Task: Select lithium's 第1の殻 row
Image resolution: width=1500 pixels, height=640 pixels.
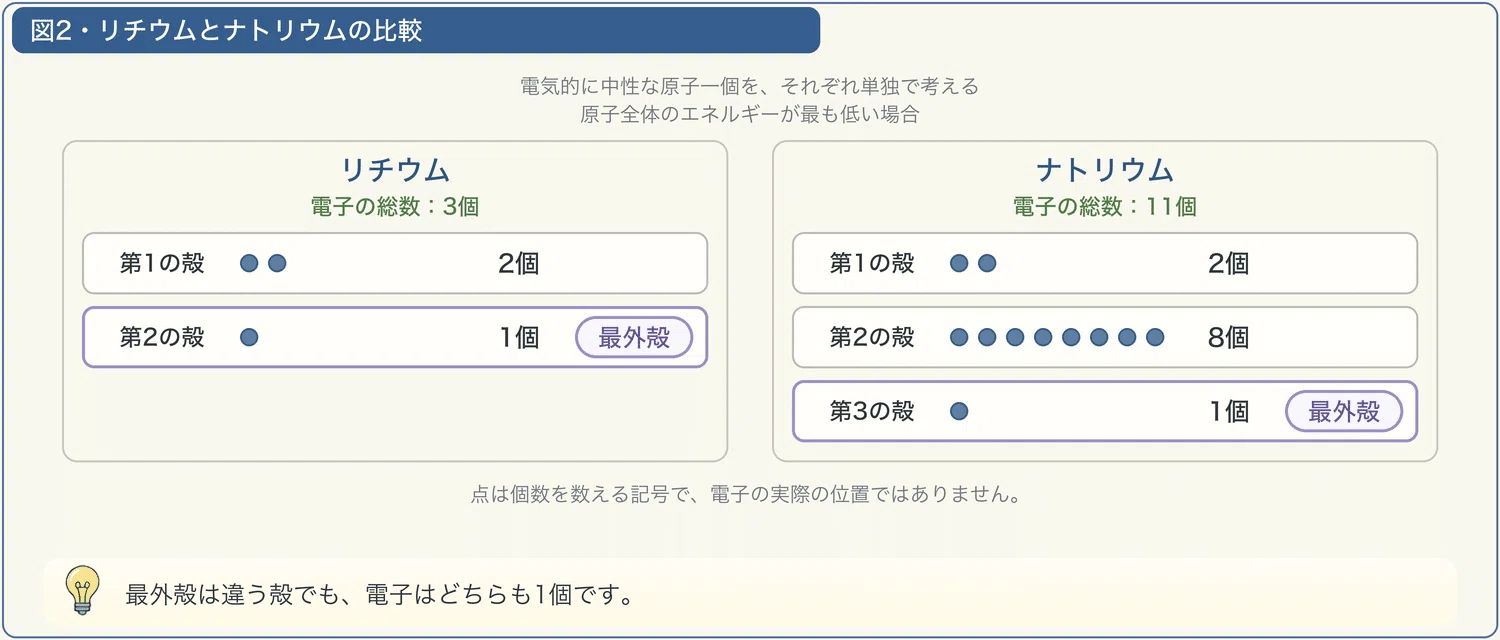Action: click(395, 263)
